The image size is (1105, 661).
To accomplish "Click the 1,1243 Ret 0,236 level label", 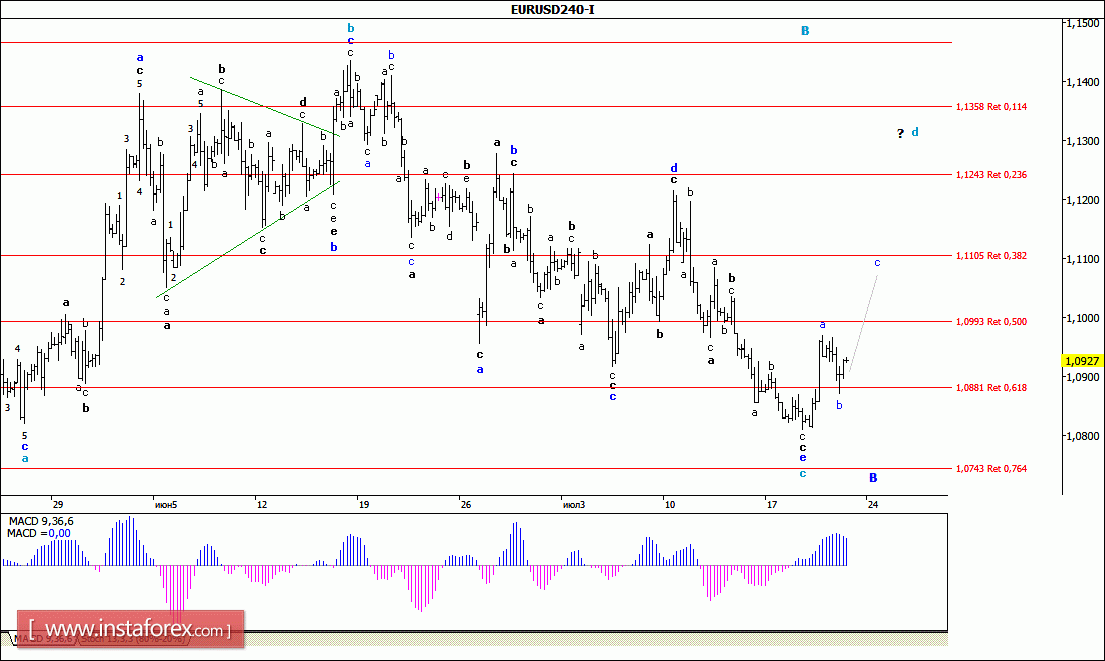I will point(991,174).
